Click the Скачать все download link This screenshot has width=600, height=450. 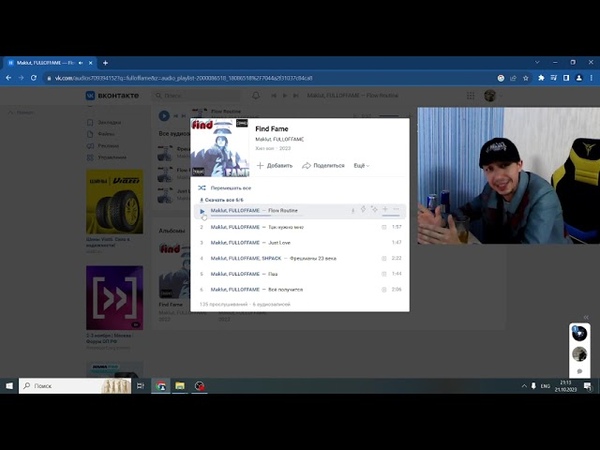(x=222, y=200)
